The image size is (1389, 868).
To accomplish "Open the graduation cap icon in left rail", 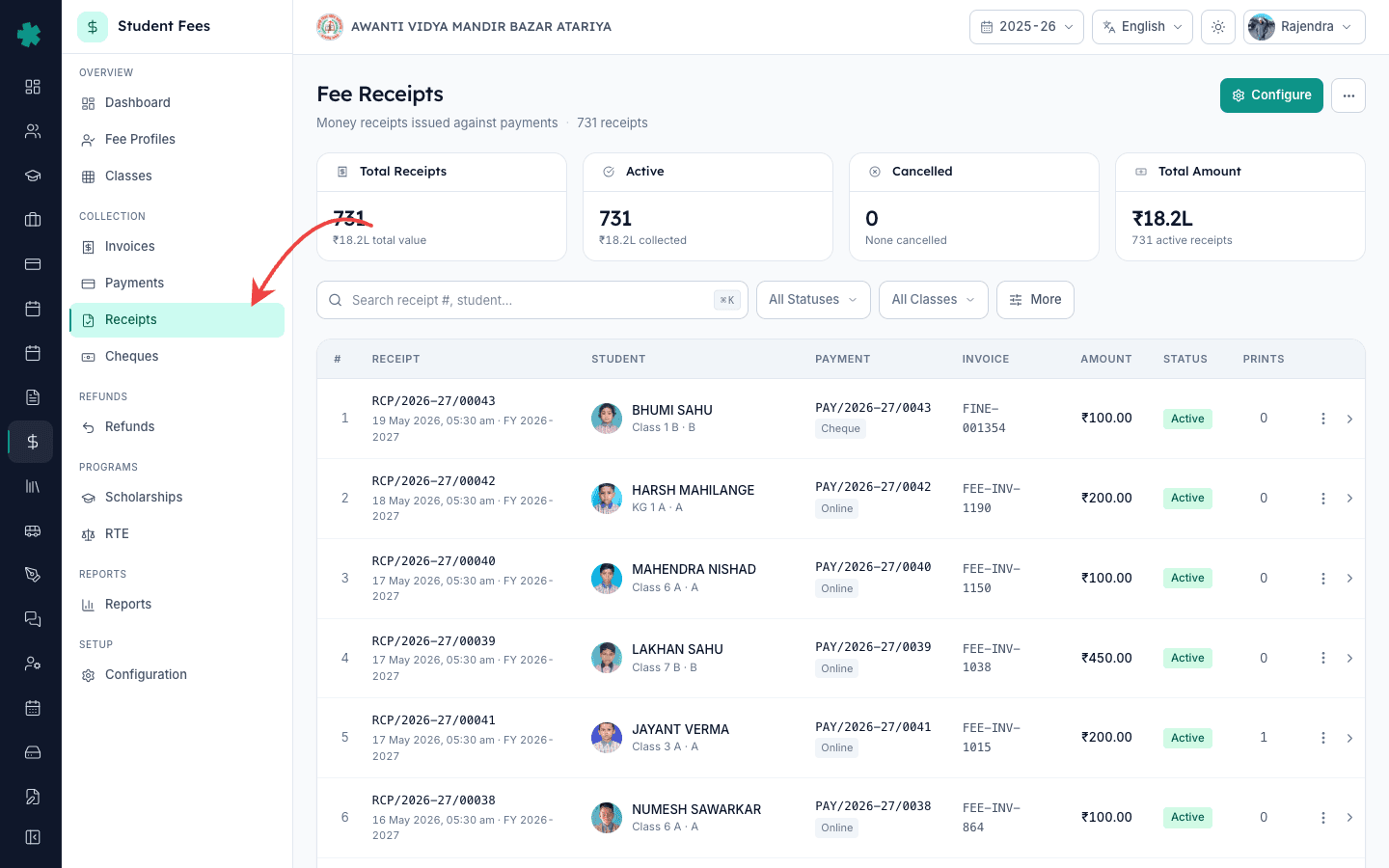I will 33,176.
